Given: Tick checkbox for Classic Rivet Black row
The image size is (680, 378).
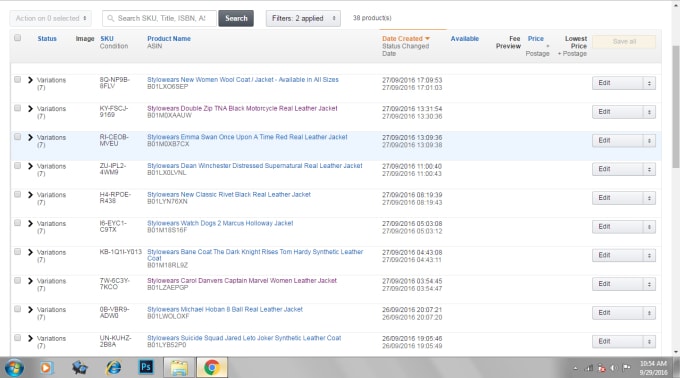Looking at the screenshot, I should (17, 194).
